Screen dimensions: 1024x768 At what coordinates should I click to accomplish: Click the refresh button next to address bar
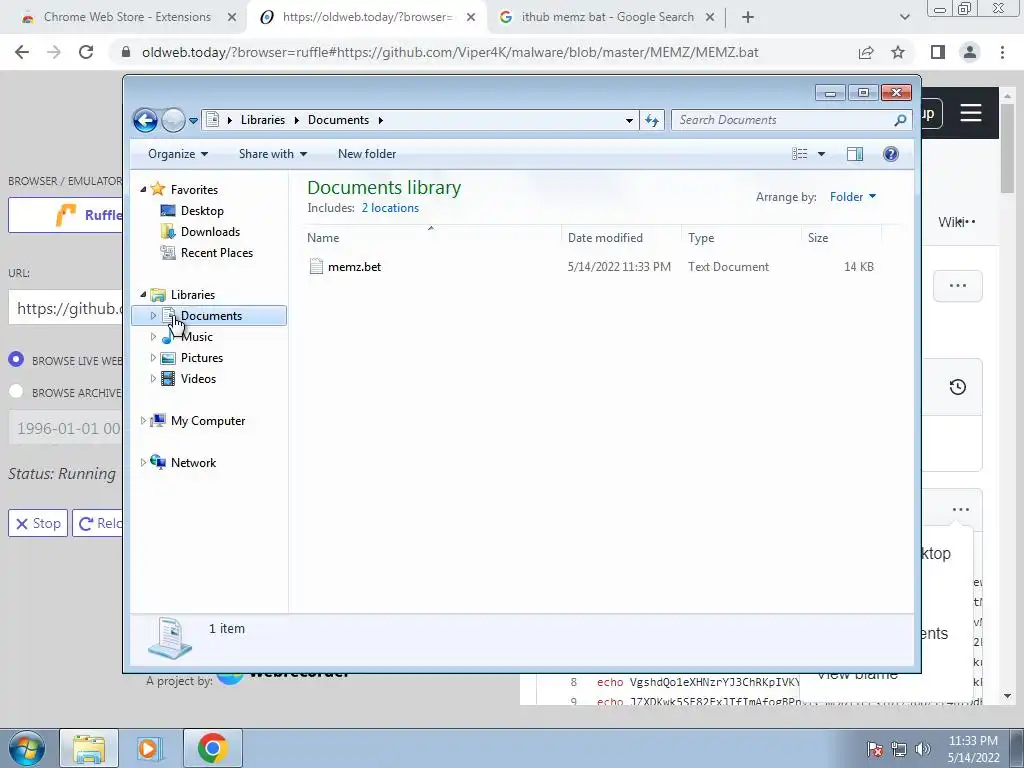tap(652, 120)
